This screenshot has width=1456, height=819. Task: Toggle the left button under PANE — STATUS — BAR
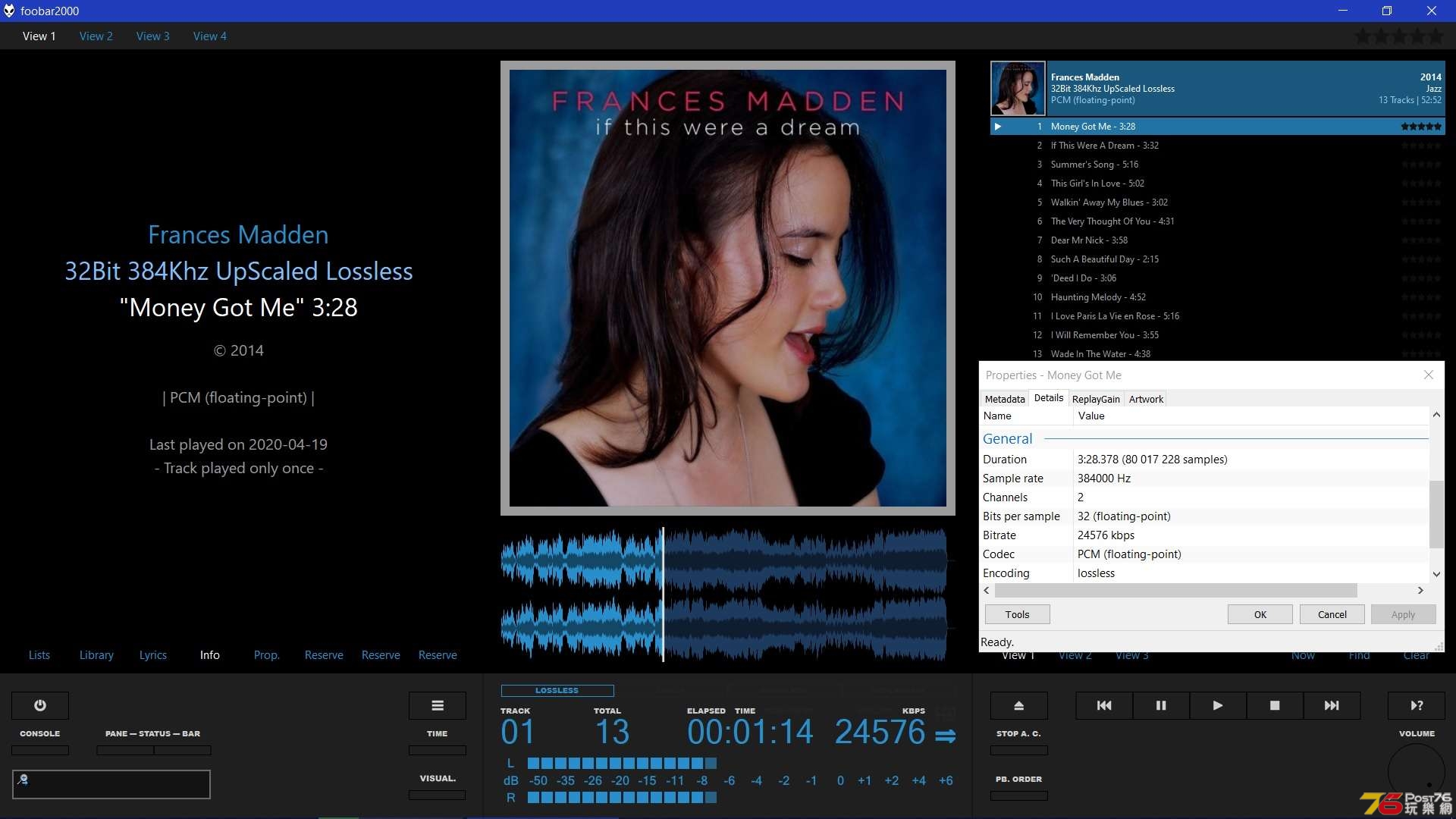(125, 750)
